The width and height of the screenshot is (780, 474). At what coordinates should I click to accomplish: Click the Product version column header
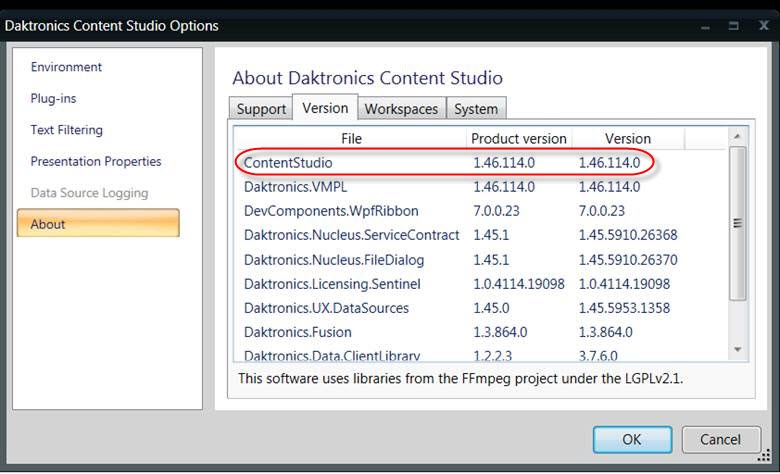[518, 139]
